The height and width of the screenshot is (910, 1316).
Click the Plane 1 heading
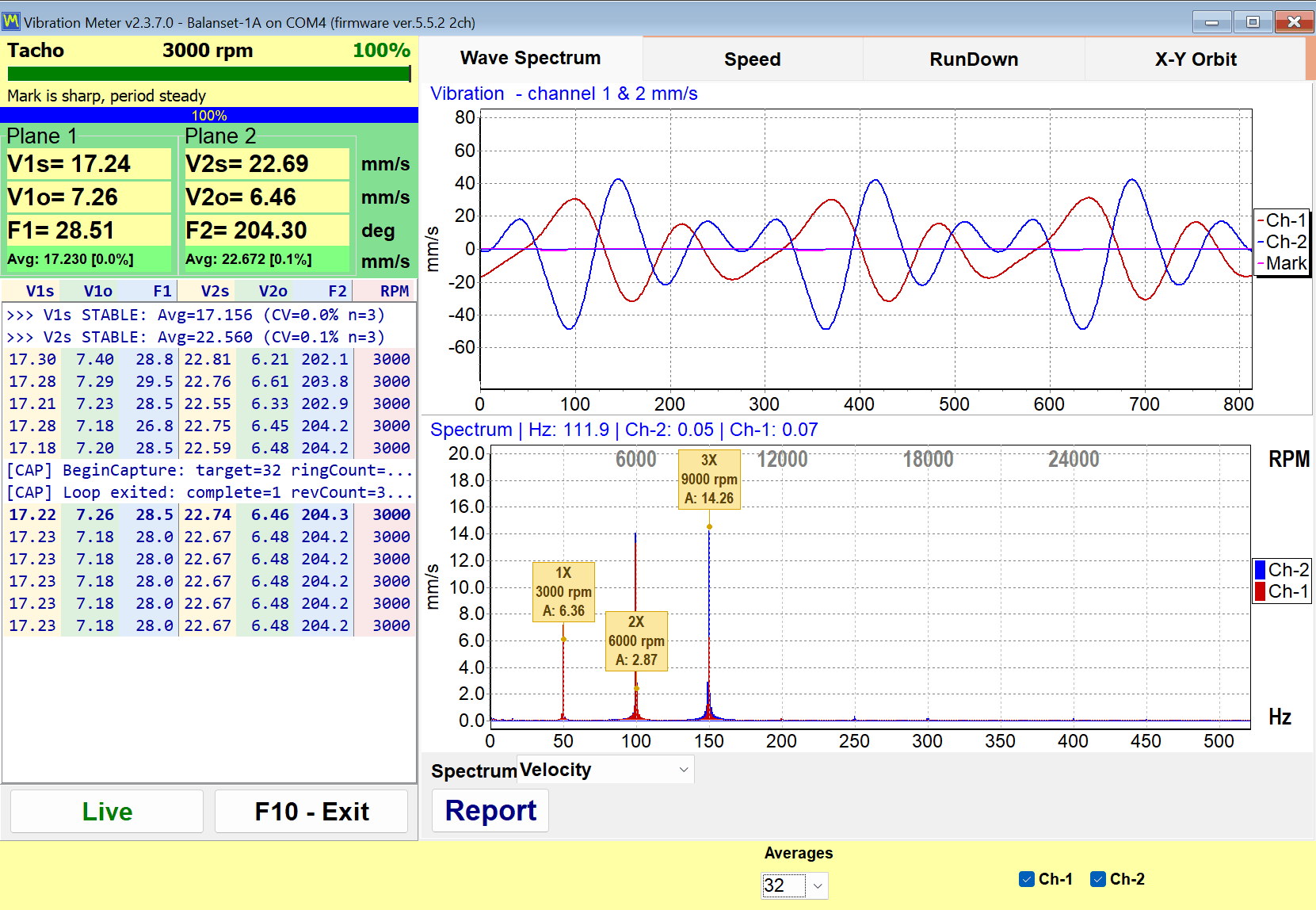pyautogui.click(x=41, y=136)
